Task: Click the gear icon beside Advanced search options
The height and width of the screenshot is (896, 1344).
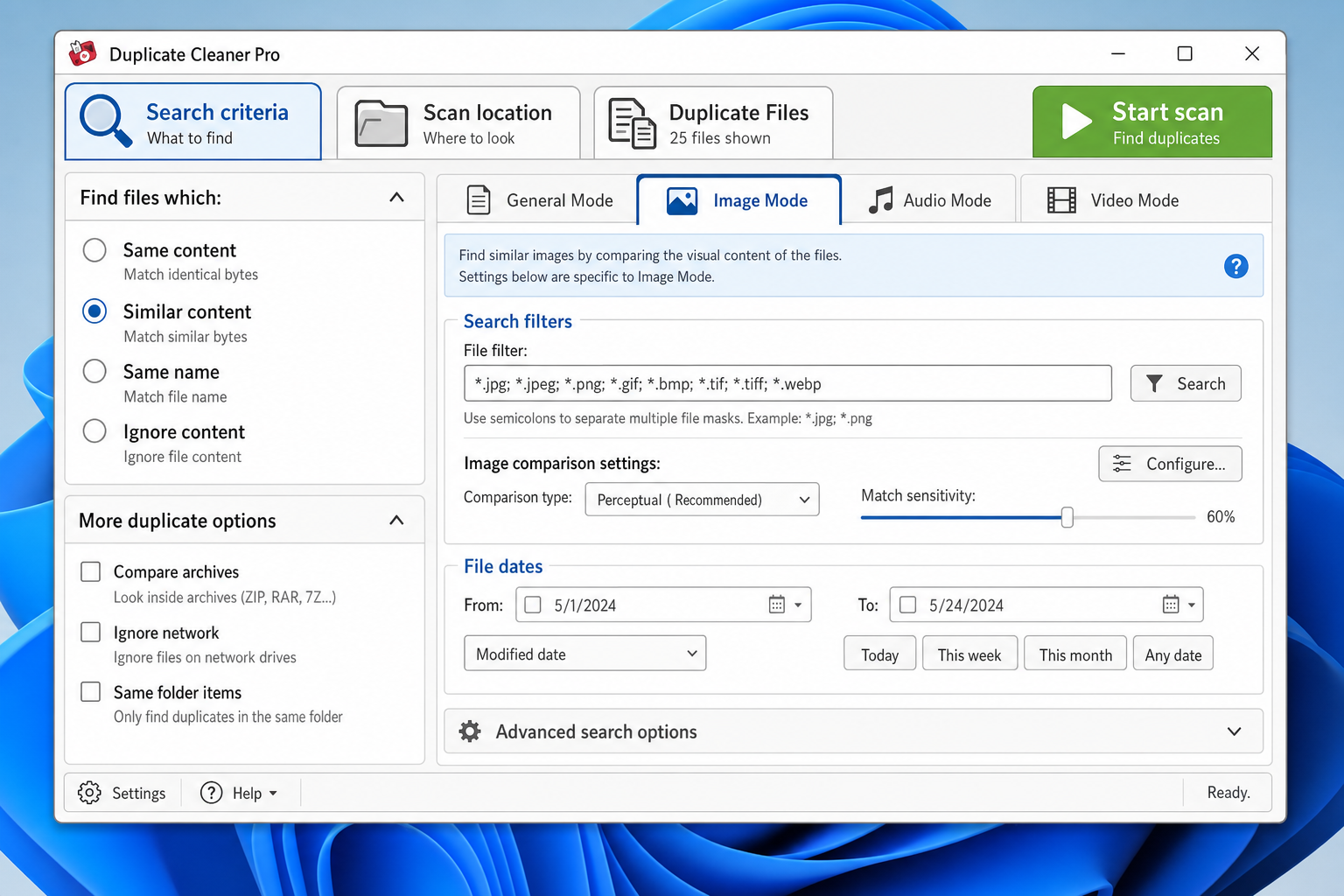Action: 470,731
